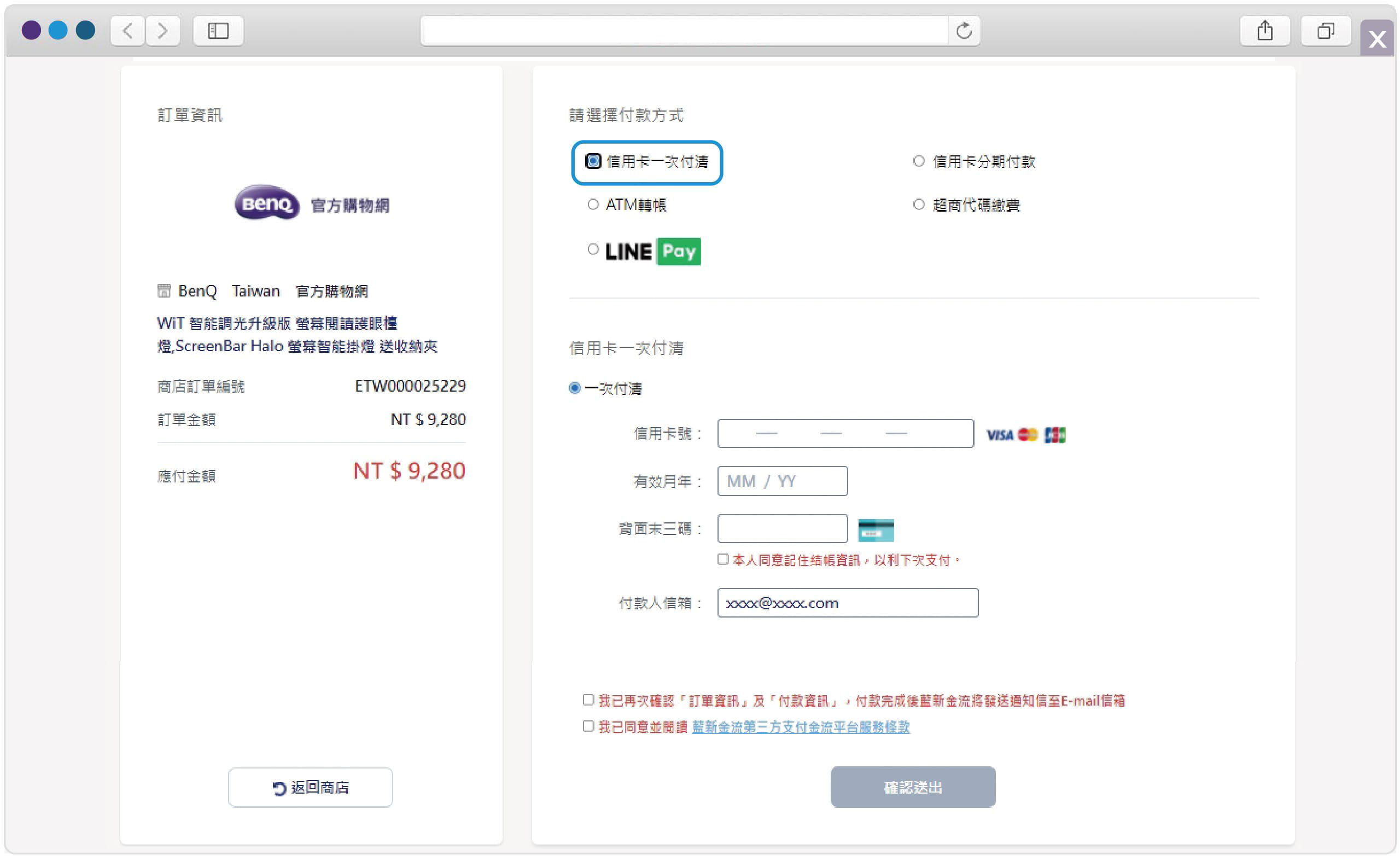Click the Mastercard logo
The height and width of the screenshot is (856, 1400).
(1027, 435)
